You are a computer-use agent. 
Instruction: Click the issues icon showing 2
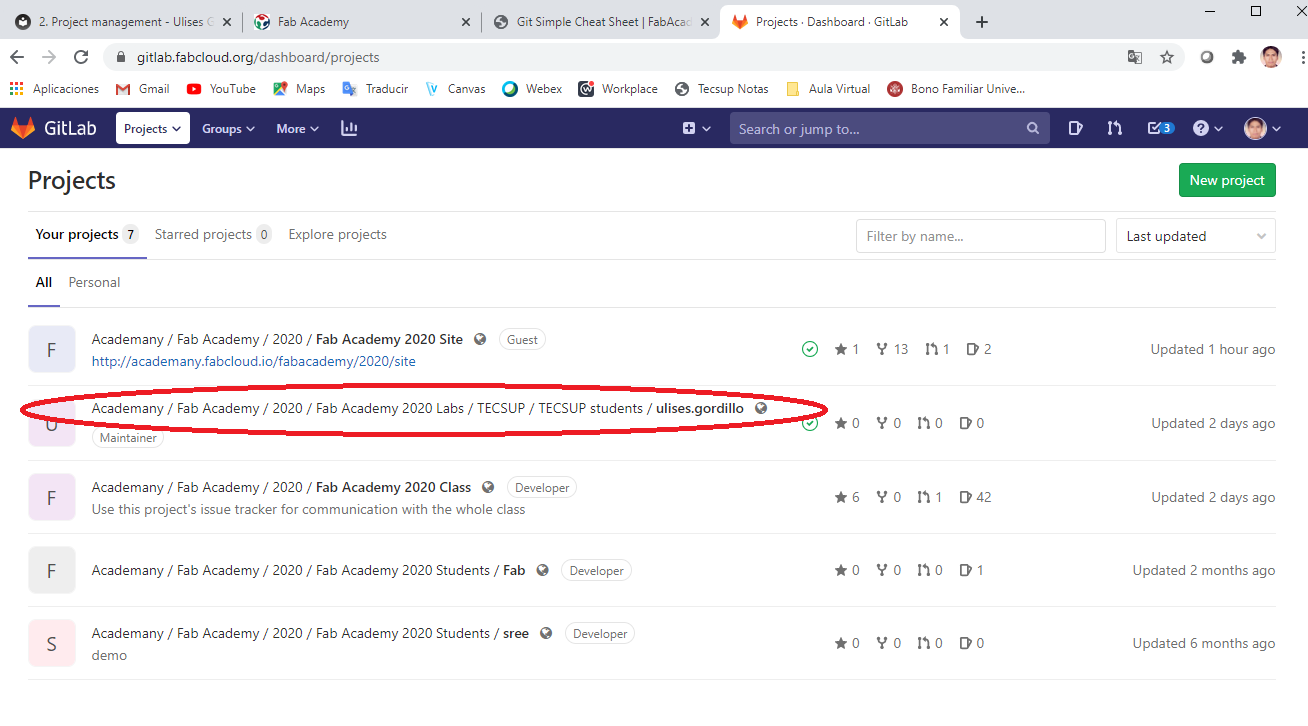pos(973,349)
